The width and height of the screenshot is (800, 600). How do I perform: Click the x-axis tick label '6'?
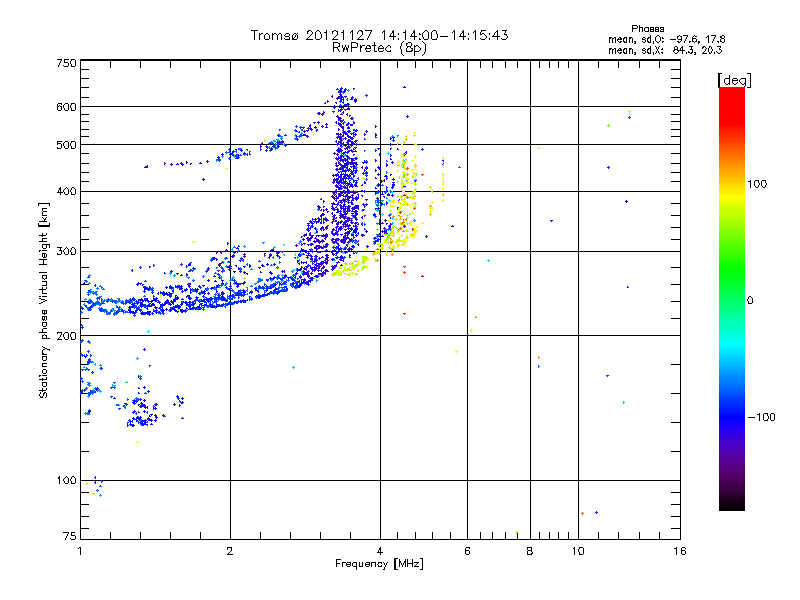467,551
